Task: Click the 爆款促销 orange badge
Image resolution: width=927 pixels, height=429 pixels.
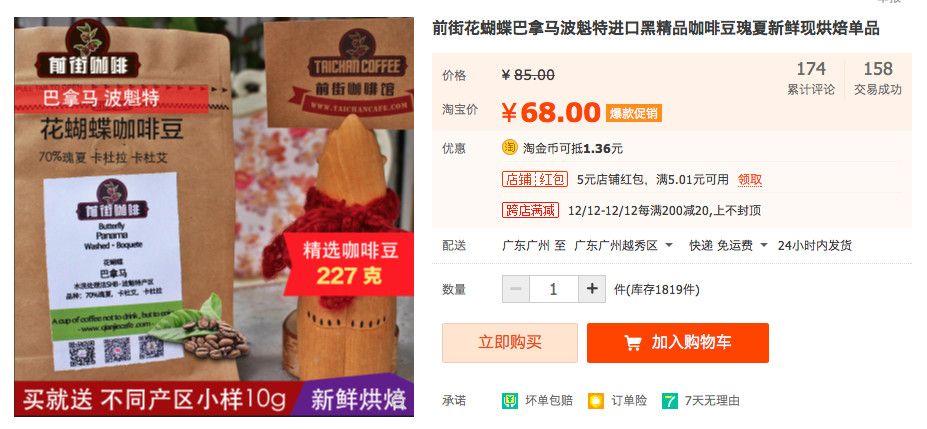Action: 634,113
